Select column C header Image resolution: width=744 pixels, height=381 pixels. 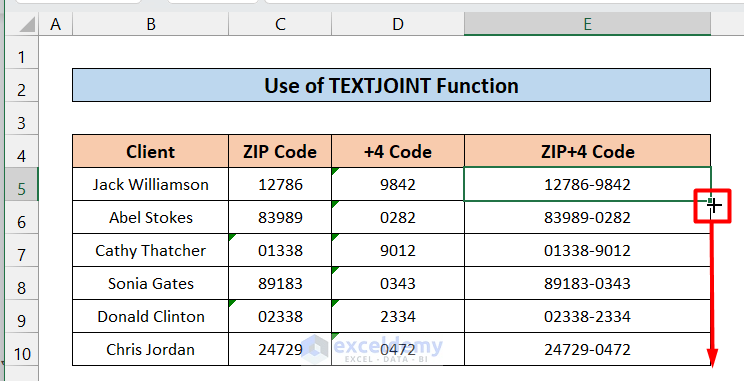[x=280, y=24]
